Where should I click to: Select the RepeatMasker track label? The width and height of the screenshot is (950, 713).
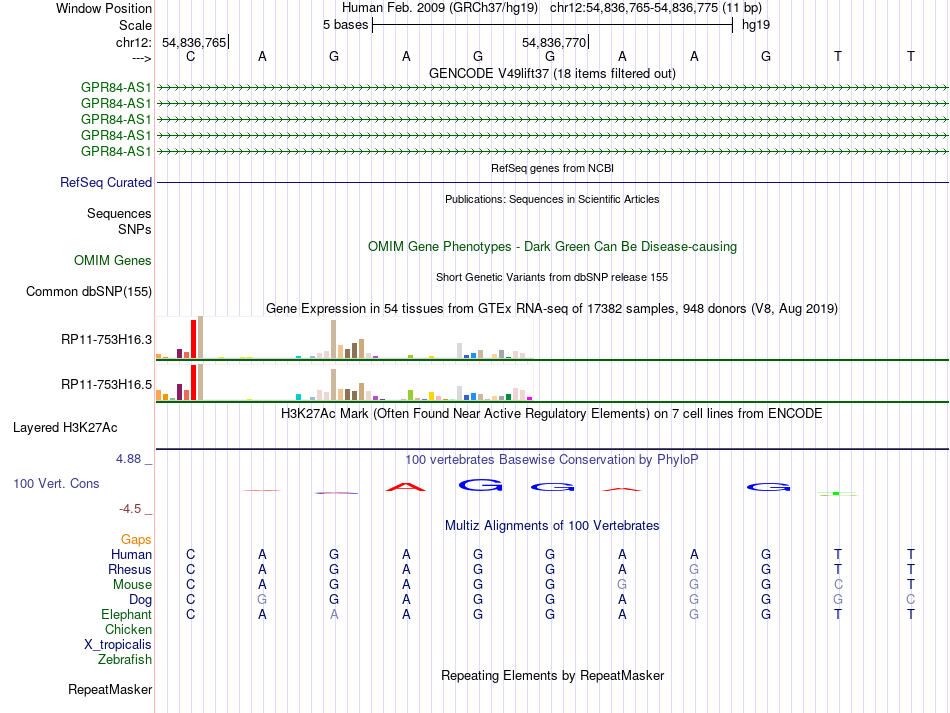click(110, 689)
